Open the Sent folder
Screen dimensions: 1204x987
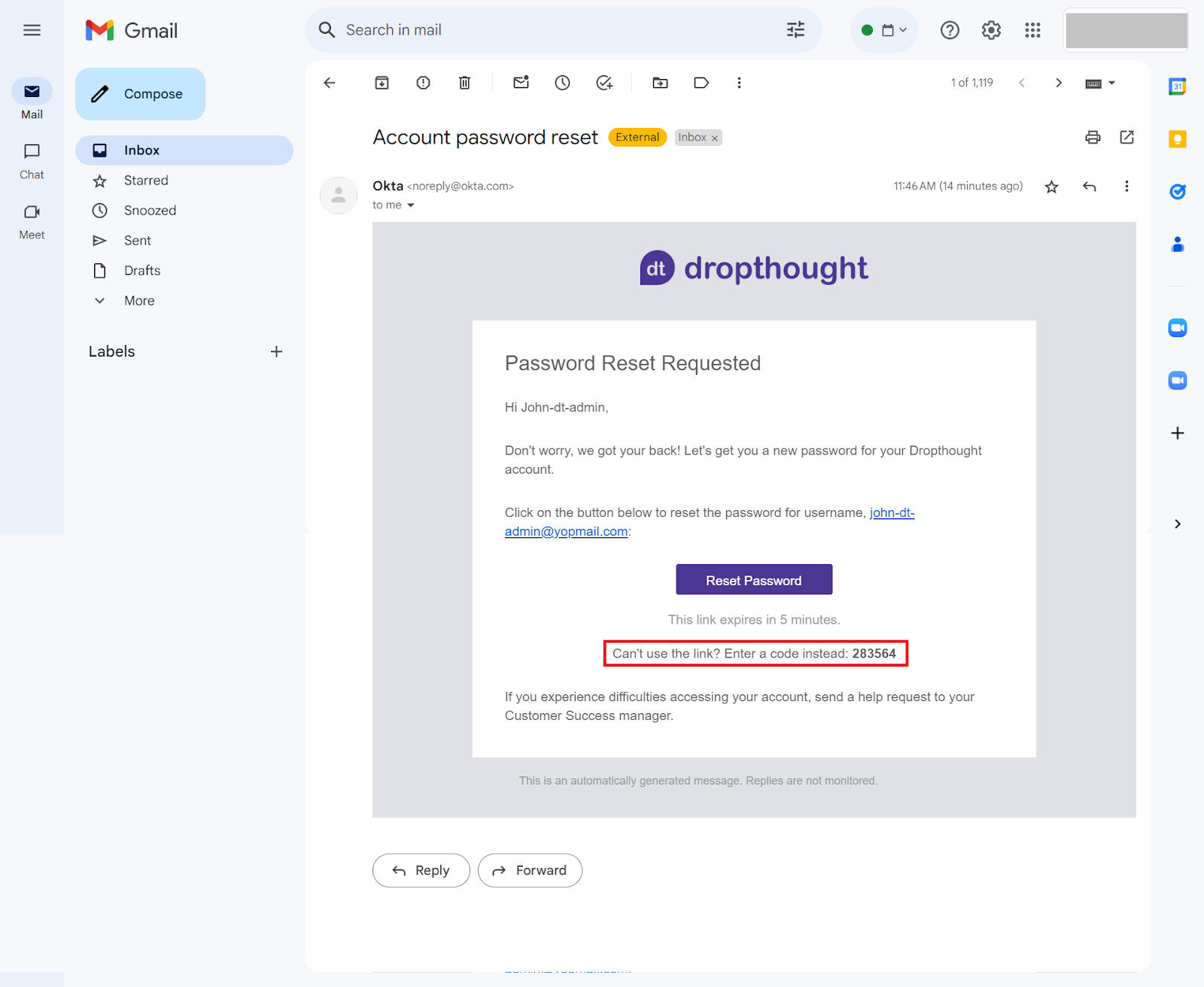(x=138, y=241)
